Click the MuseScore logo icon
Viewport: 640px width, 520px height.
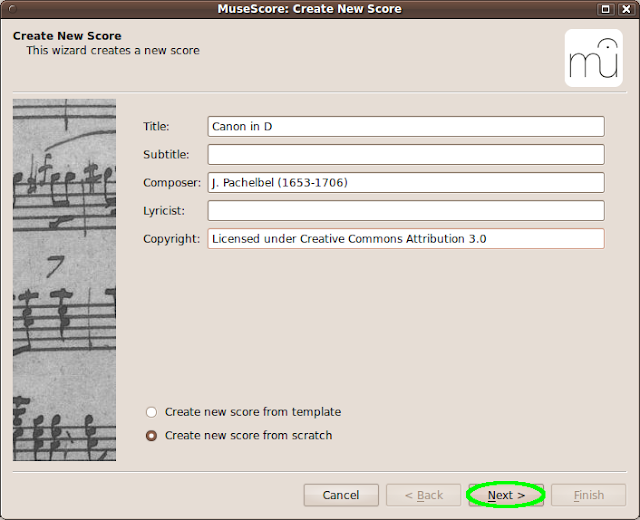coord(593,58)
